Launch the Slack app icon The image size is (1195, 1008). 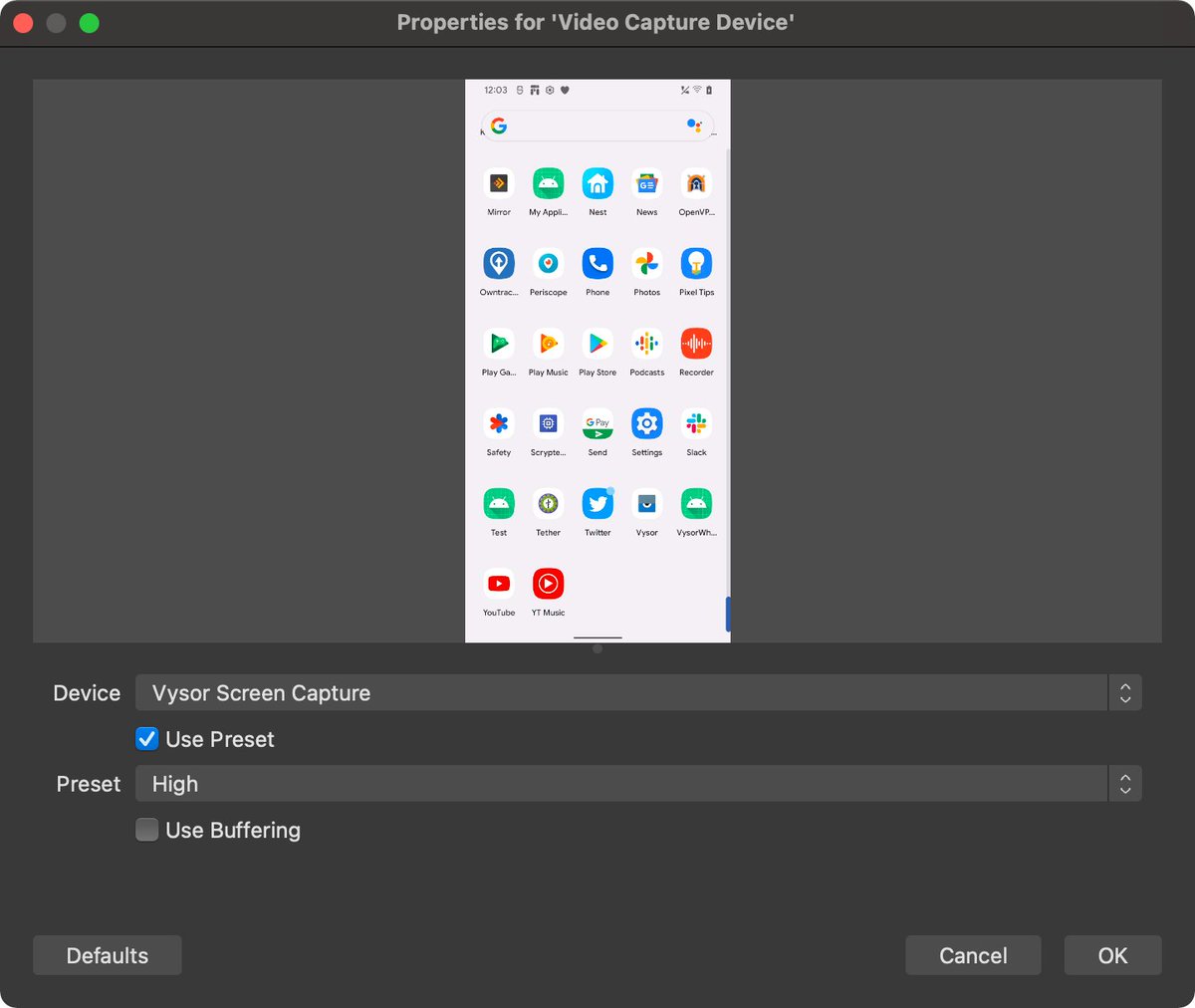tap(696, 423)
